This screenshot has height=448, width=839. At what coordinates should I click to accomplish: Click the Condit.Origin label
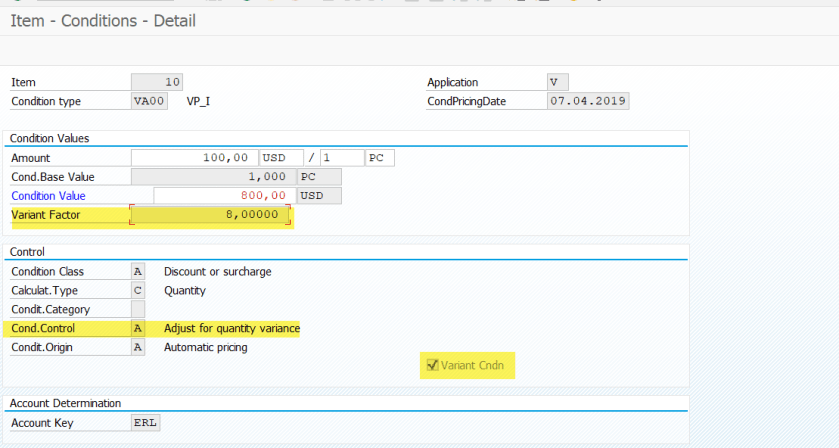(x=42, y=347)
